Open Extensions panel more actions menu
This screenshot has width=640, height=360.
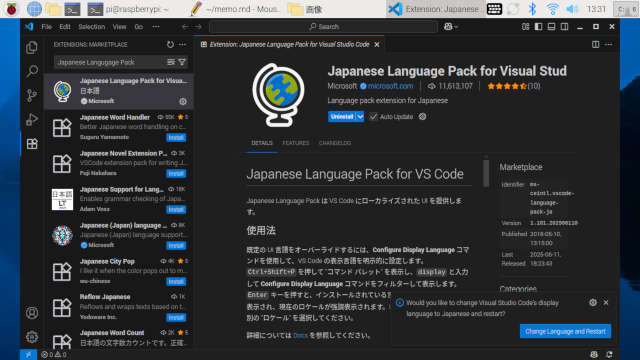[x=182, y=44]
